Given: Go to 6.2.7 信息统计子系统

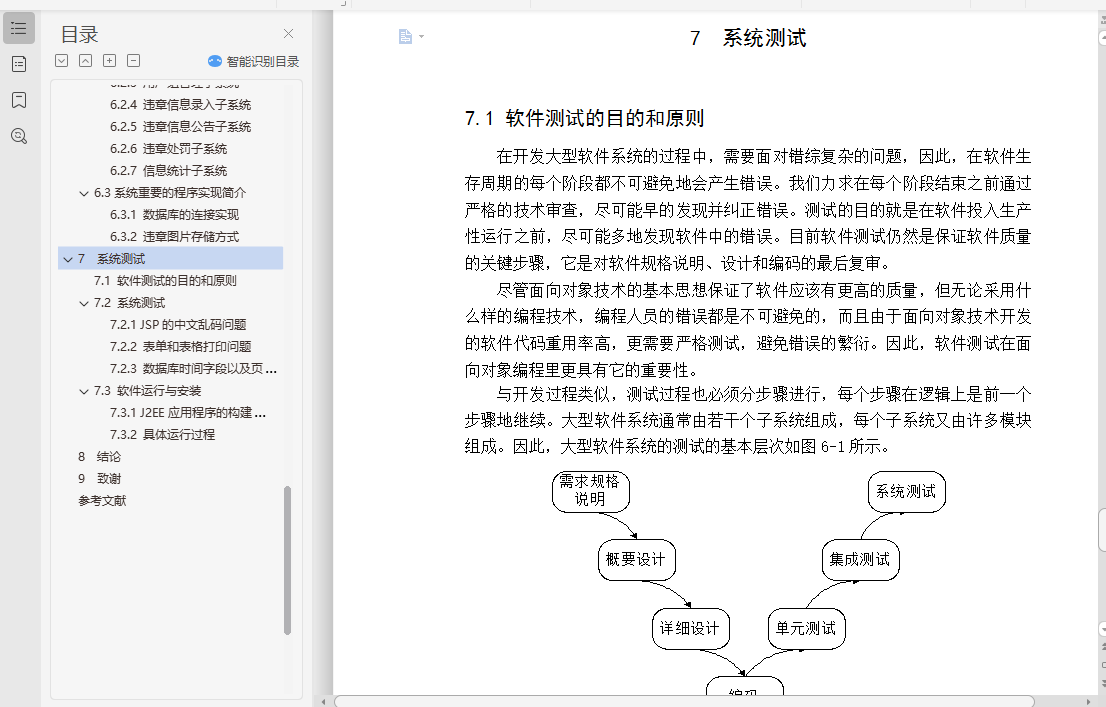Looking at the screenshot, I should 169,170.
